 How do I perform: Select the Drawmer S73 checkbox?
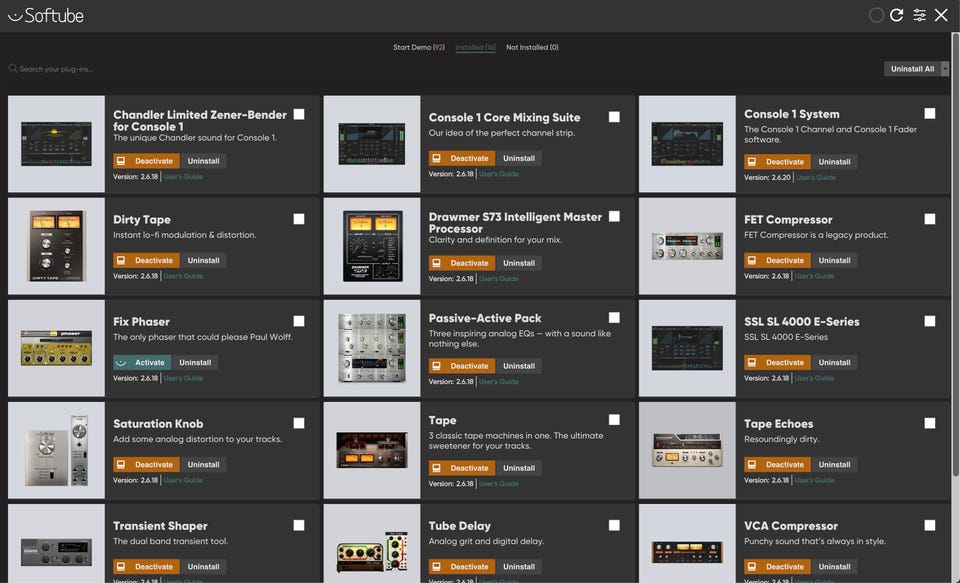pyautogui.click(x=614, y=216)
